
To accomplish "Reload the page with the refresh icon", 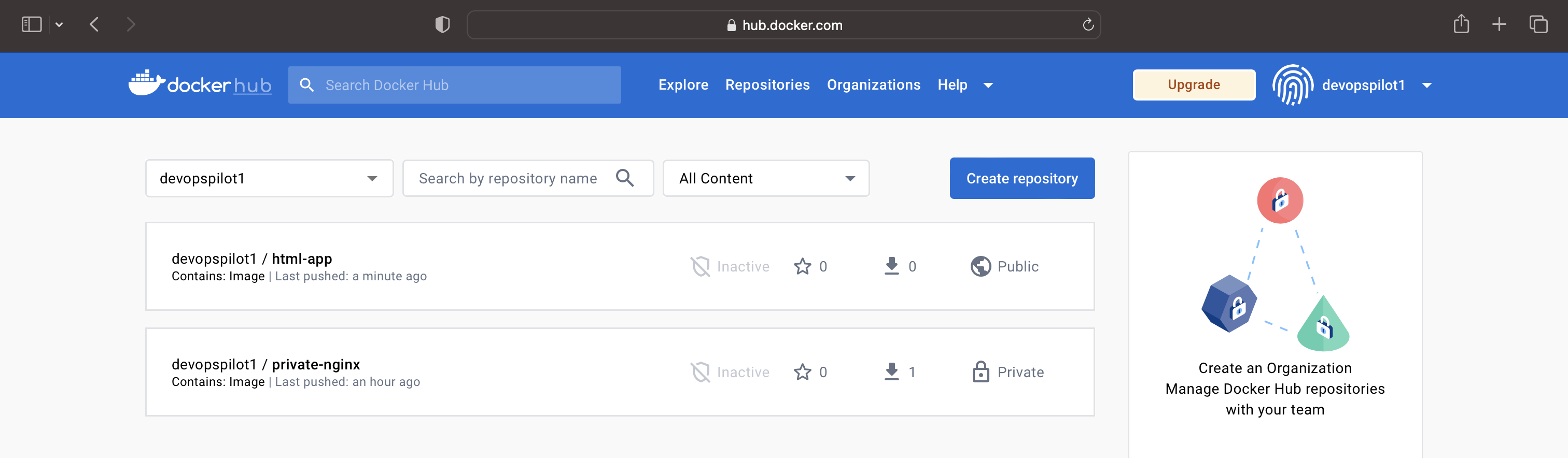I will pyautogui.click(x=1088, y=25).
